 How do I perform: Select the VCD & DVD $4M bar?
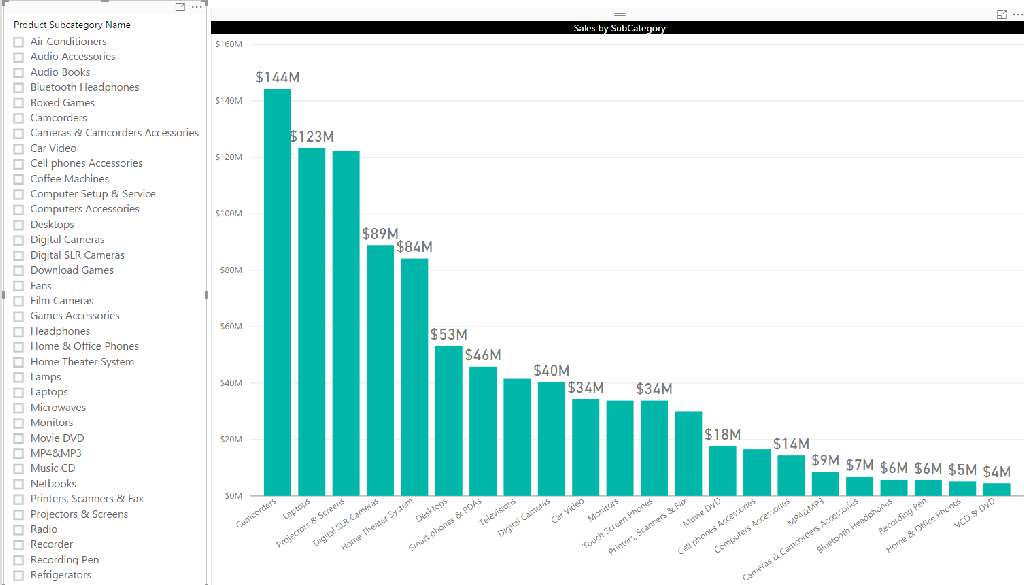coord(997,489)
